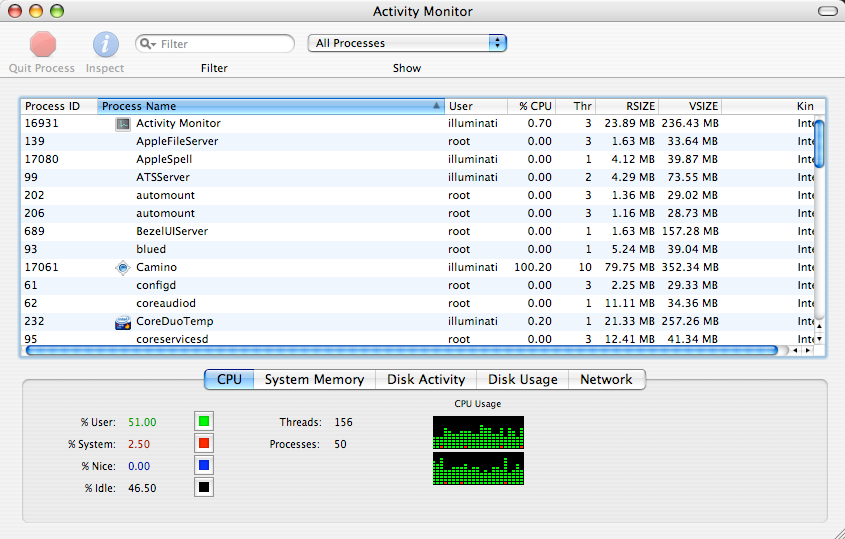Click process ID 17061
This screenshot has width=845, height=539.
(x=41, y=267)
